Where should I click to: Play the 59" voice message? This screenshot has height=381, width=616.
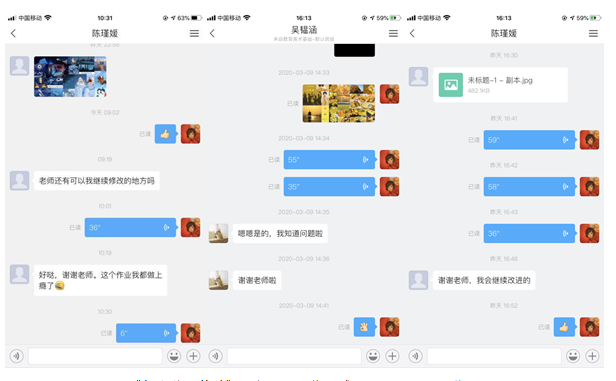pos(530,140)
